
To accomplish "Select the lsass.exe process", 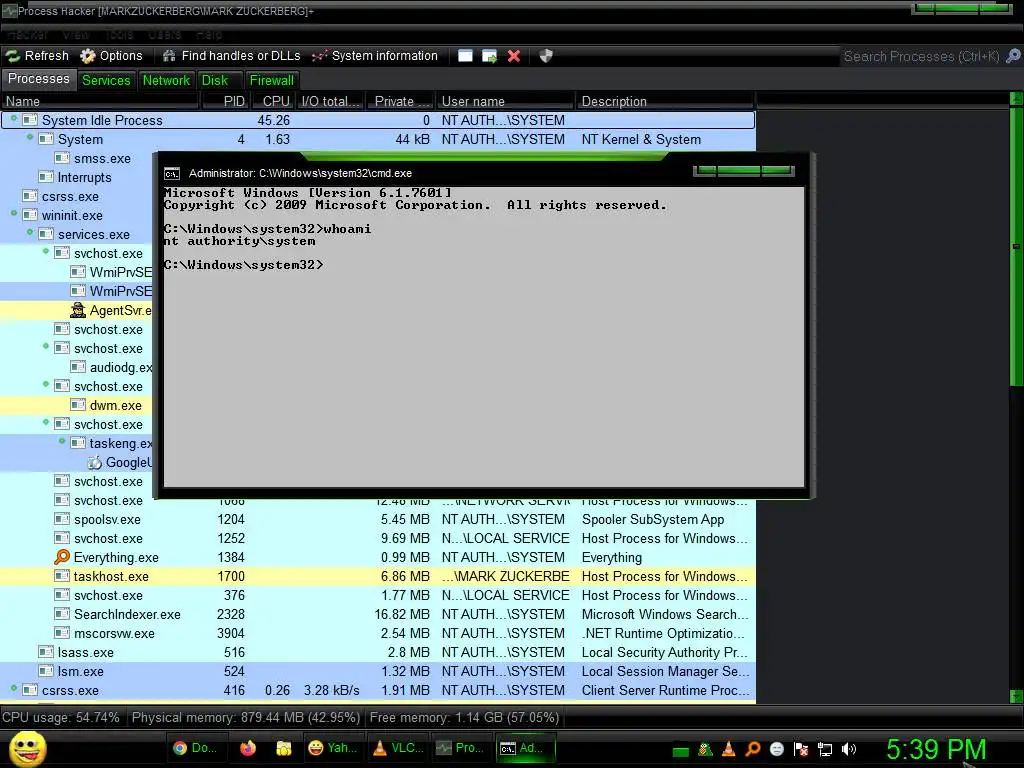I will 377,652.
